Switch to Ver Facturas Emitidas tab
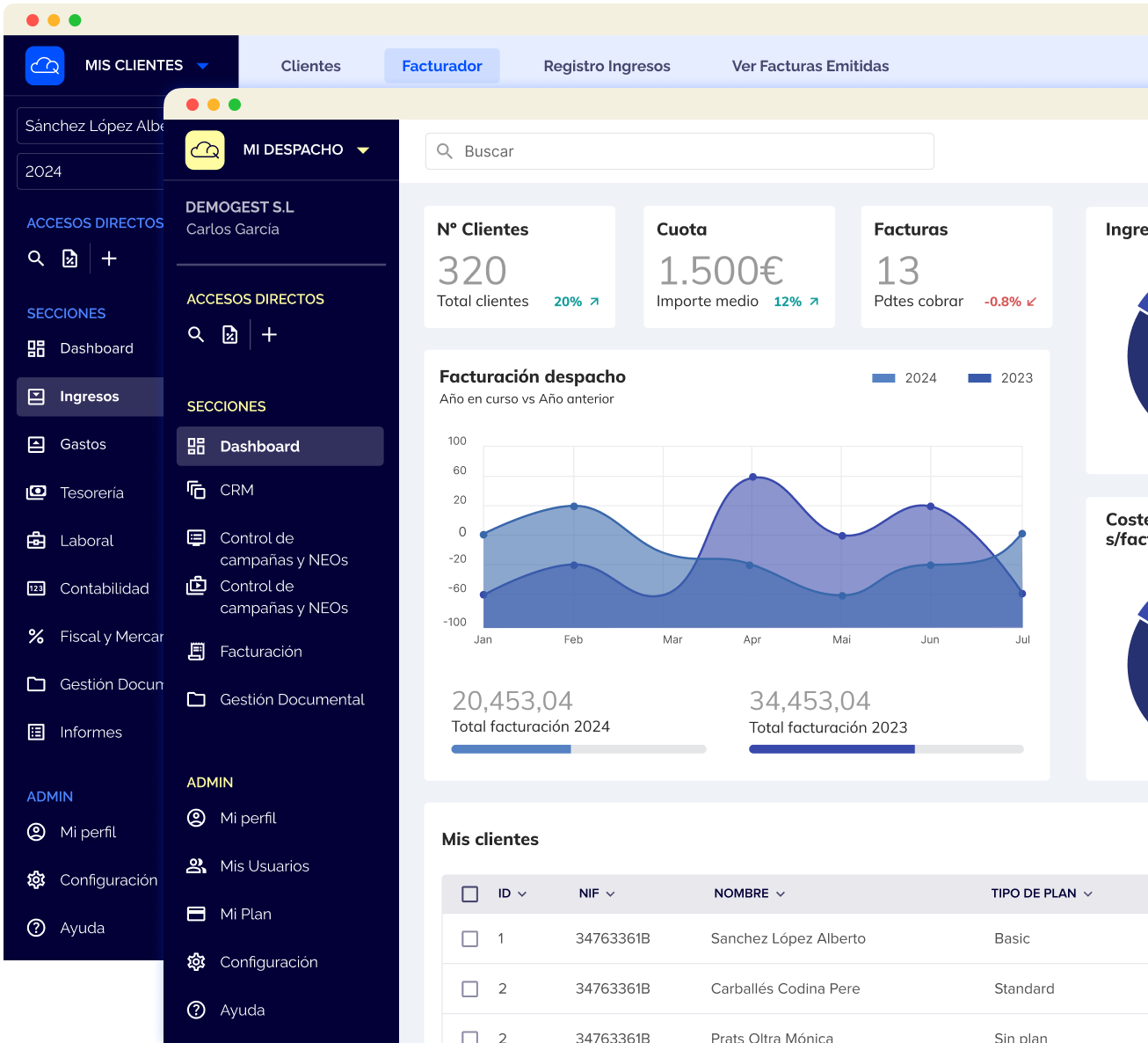Viewport: 1148px width, 1043px height. coord(810,66)
